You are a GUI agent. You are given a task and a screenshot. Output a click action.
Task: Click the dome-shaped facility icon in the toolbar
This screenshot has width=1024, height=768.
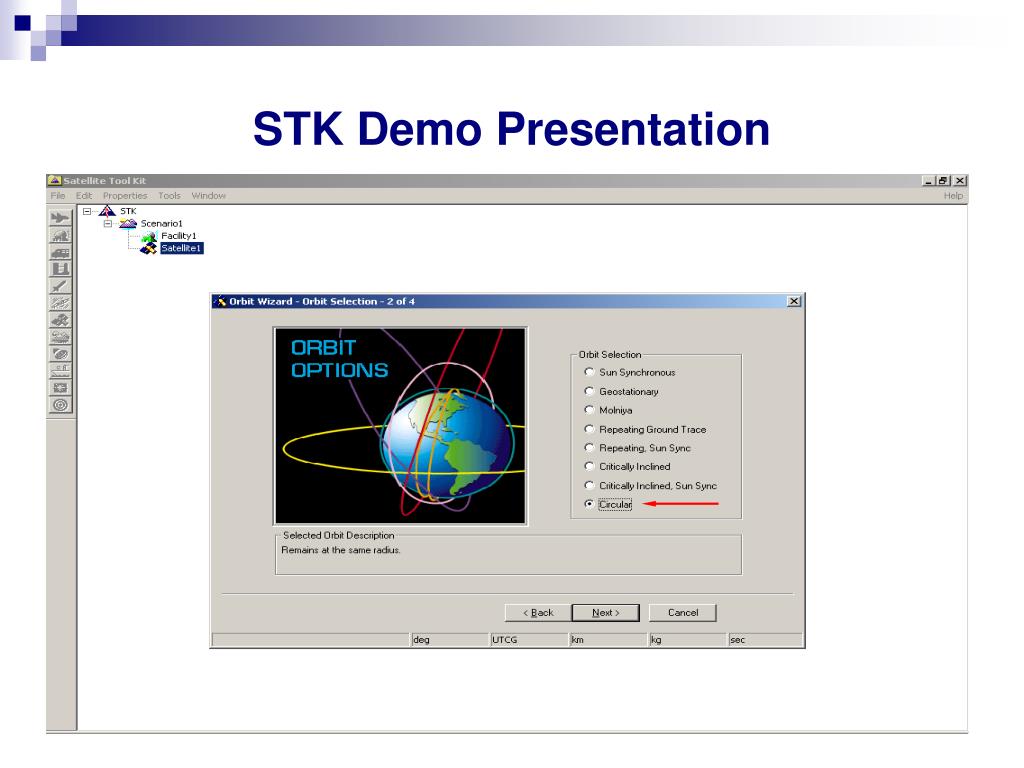[x=60, y=236]
